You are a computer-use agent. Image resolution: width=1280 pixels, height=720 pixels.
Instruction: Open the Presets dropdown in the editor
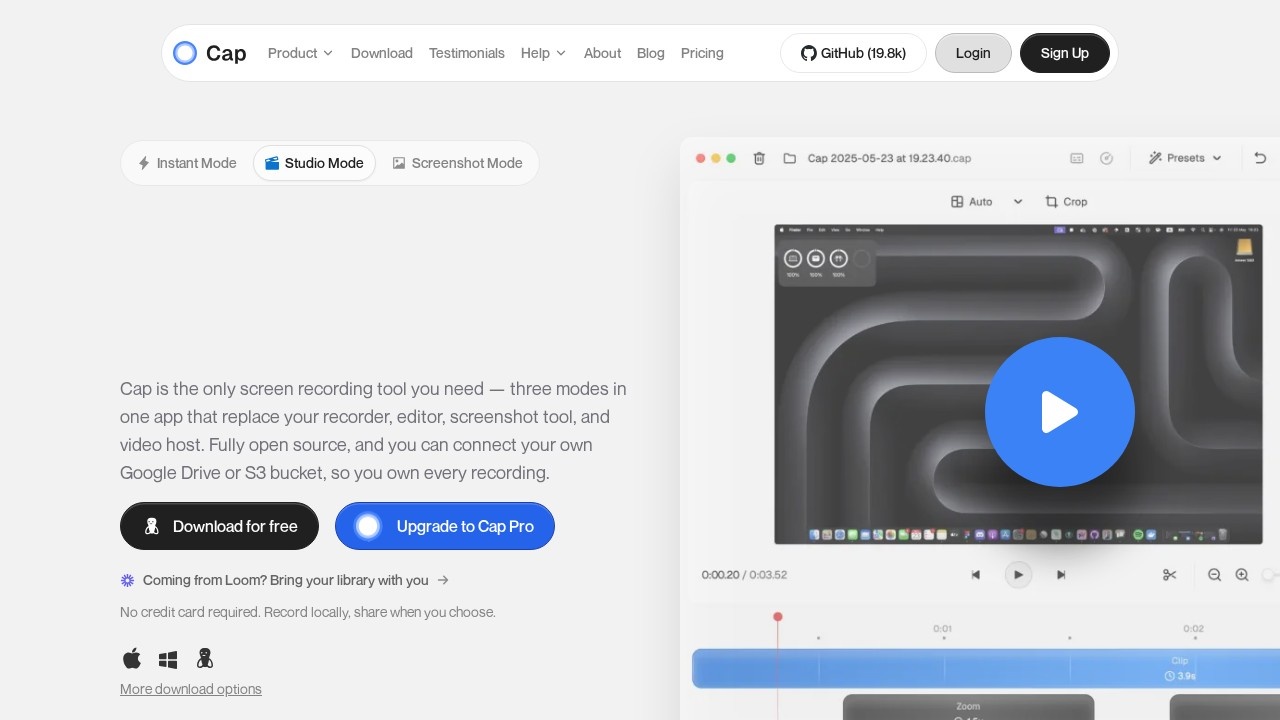click(1185, 158)
